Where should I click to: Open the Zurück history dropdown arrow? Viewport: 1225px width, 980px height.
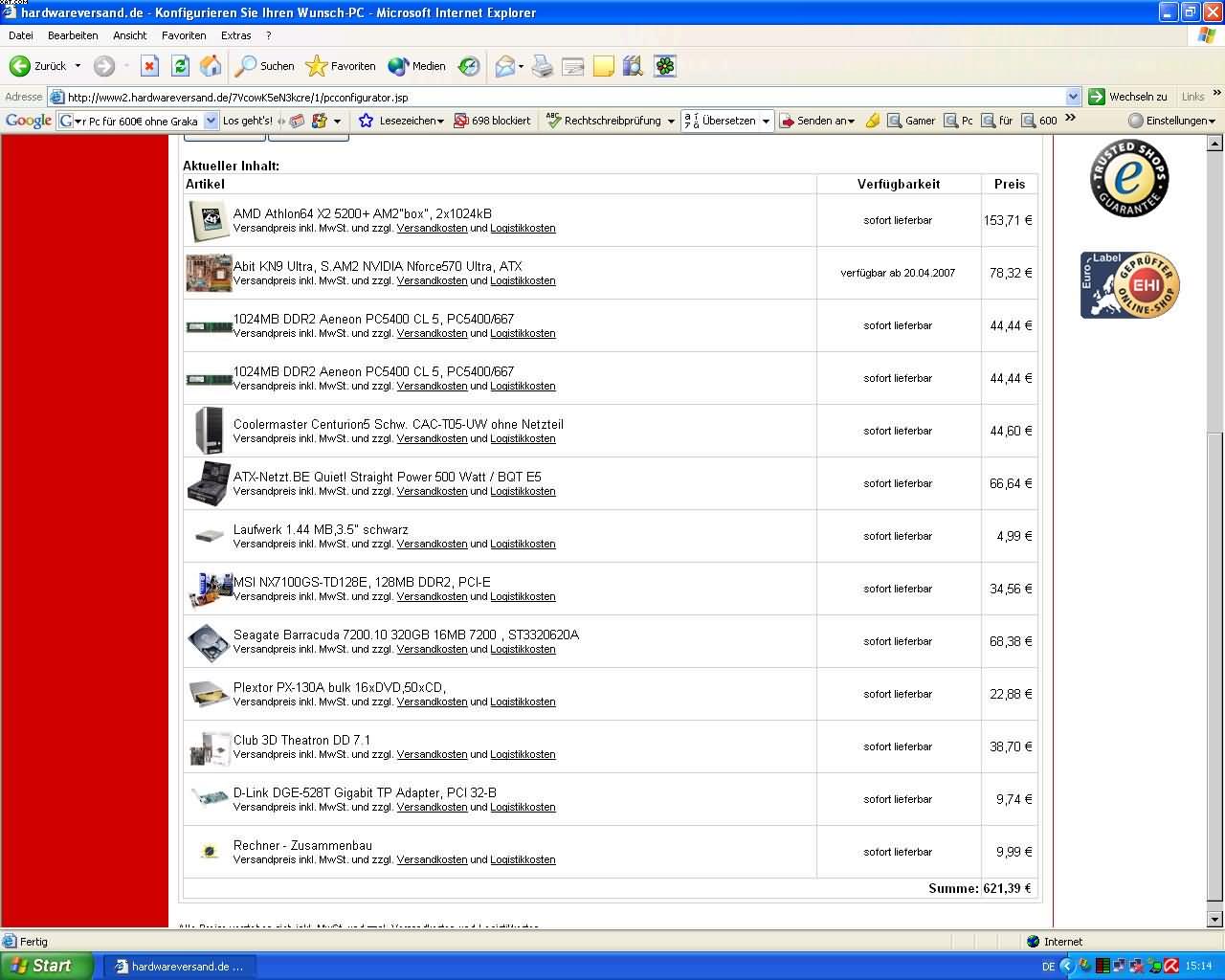78,66
